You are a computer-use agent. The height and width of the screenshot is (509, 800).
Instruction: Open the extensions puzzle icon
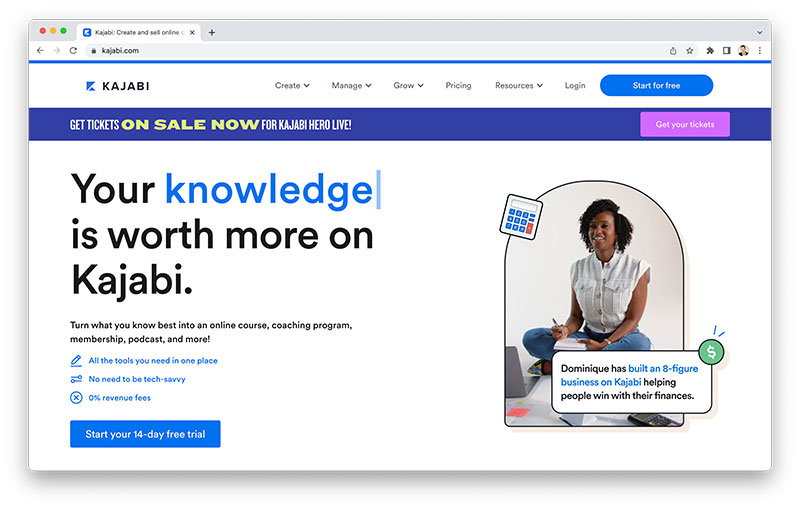[710, 50]
